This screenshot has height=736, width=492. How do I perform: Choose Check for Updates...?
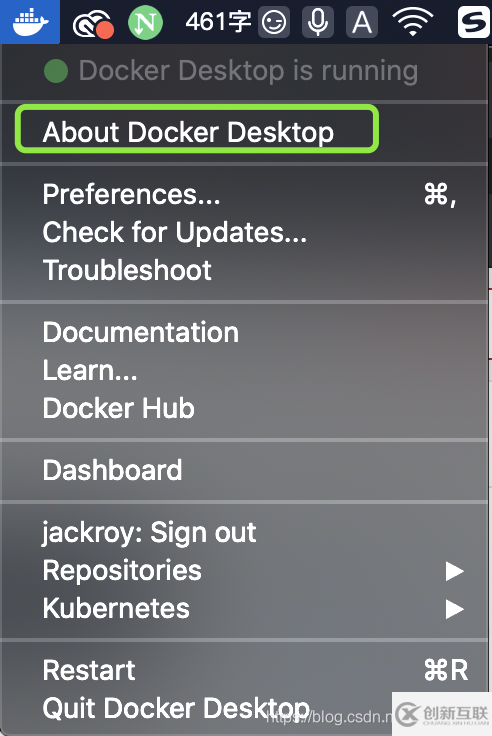coord(244,232)
